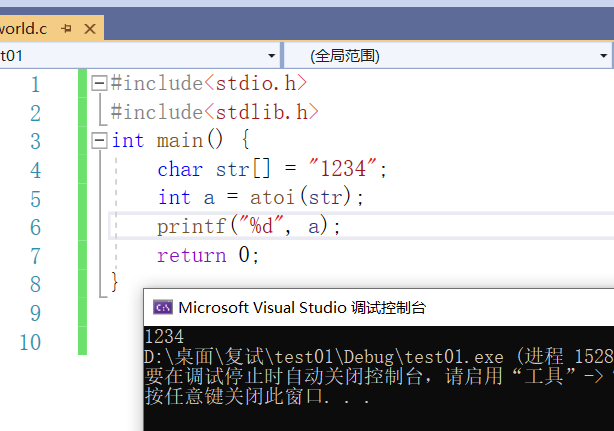Collapse the main function on line 3
This screenshot has height=431, width=614.
click(99, 140)
